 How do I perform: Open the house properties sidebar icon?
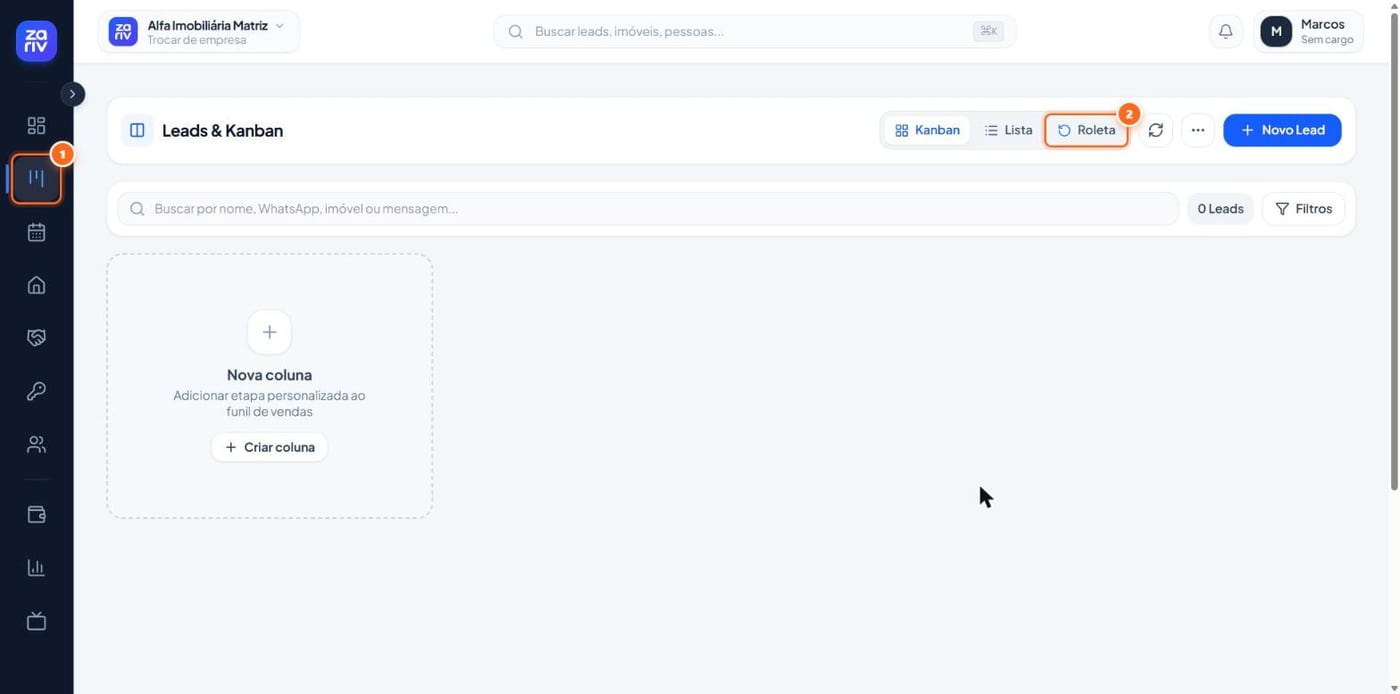[36, 285]
